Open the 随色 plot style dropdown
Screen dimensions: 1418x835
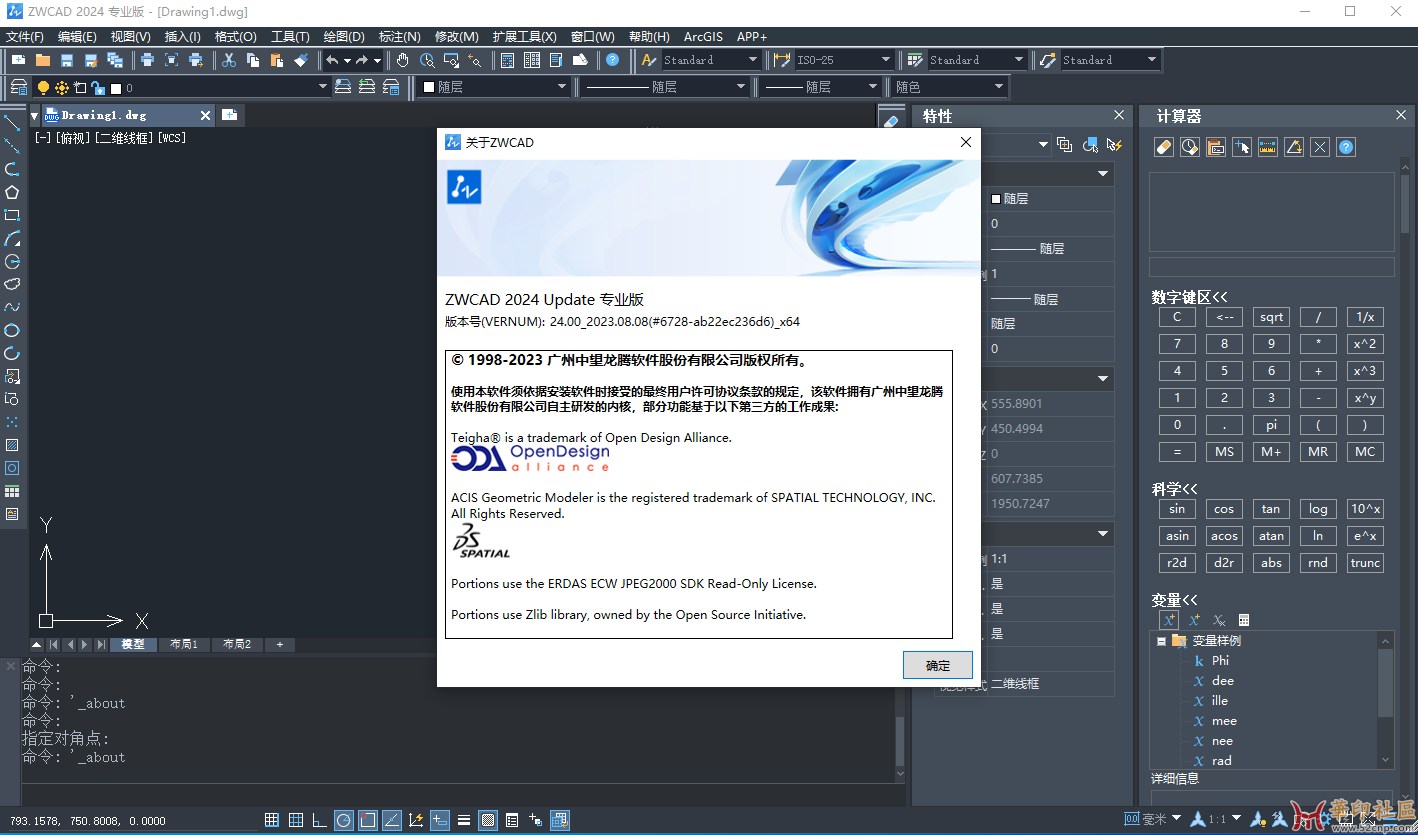949,87
